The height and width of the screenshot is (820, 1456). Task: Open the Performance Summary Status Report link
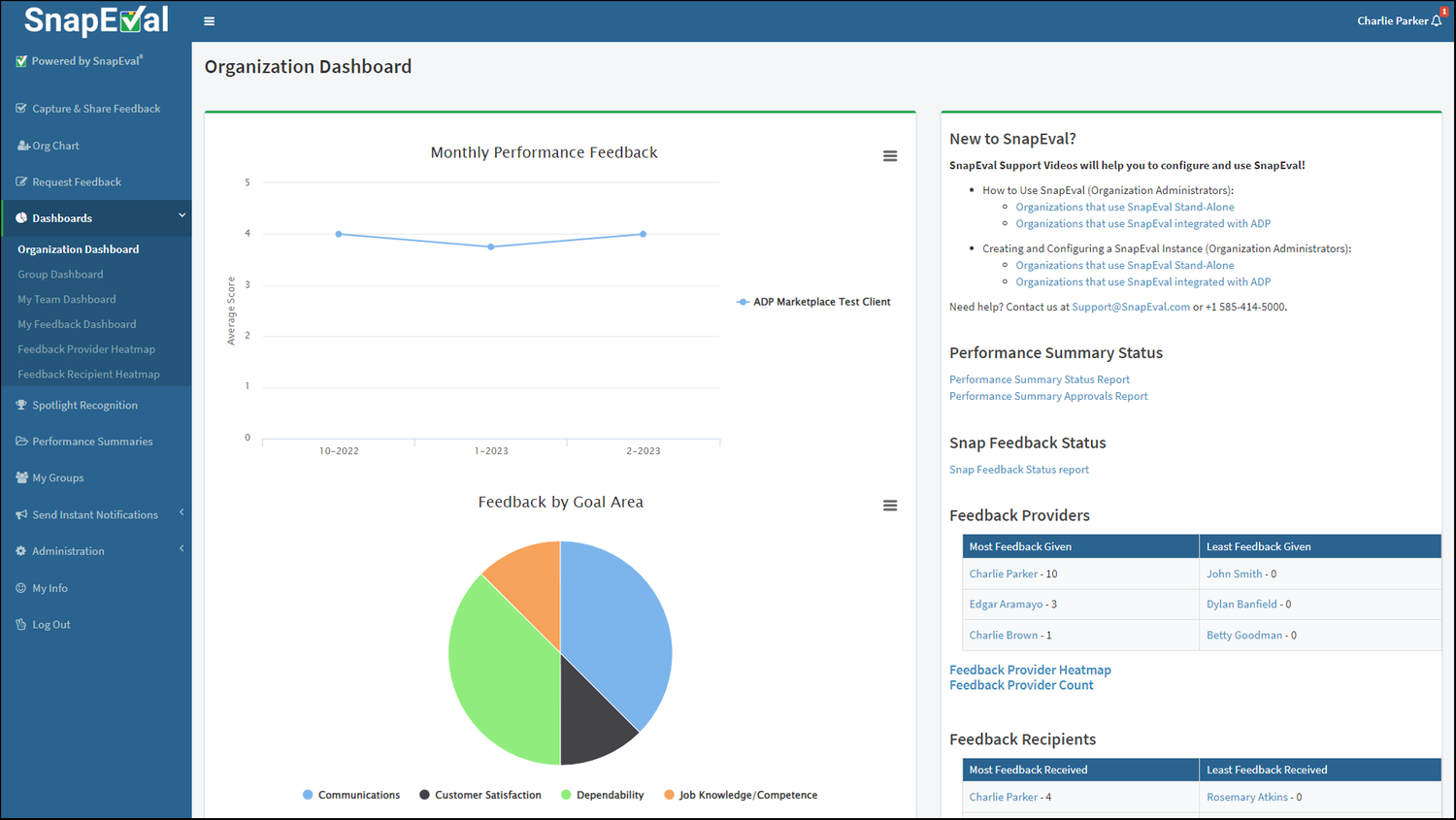pyautogui.click(x=1040, y=379)
